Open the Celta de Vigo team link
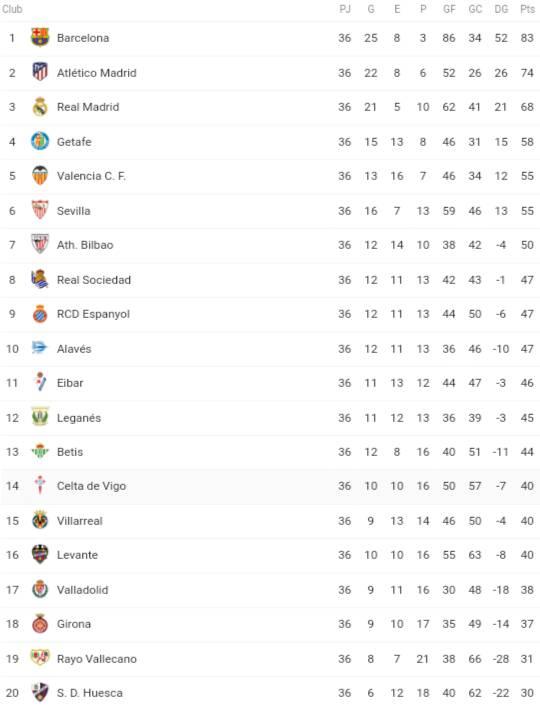The width and height of the screenshot is (540, 708). [91, 486]
